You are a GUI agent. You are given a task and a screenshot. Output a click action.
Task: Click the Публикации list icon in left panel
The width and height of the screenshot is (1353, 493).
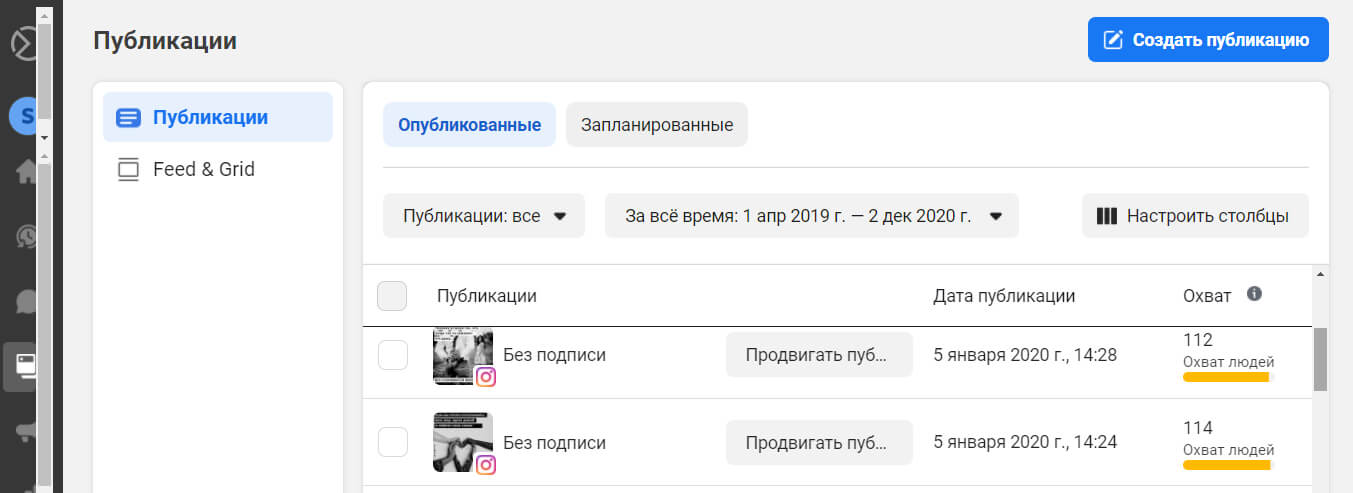pyautogui.click(x=128, y=118)
